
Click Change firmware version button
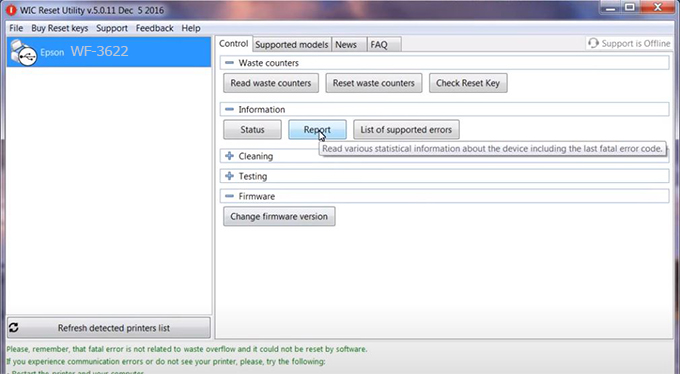coord(279,216)
